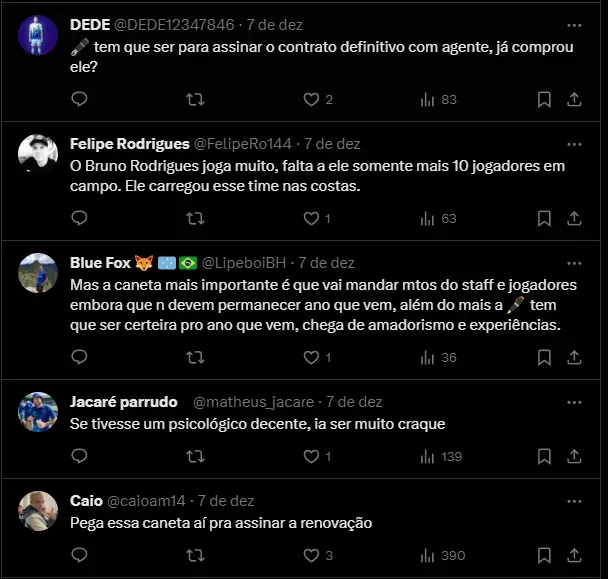Open Felipe Rodrigues' profile name link
The image size is (608, 579).
(x=130, y=144)
